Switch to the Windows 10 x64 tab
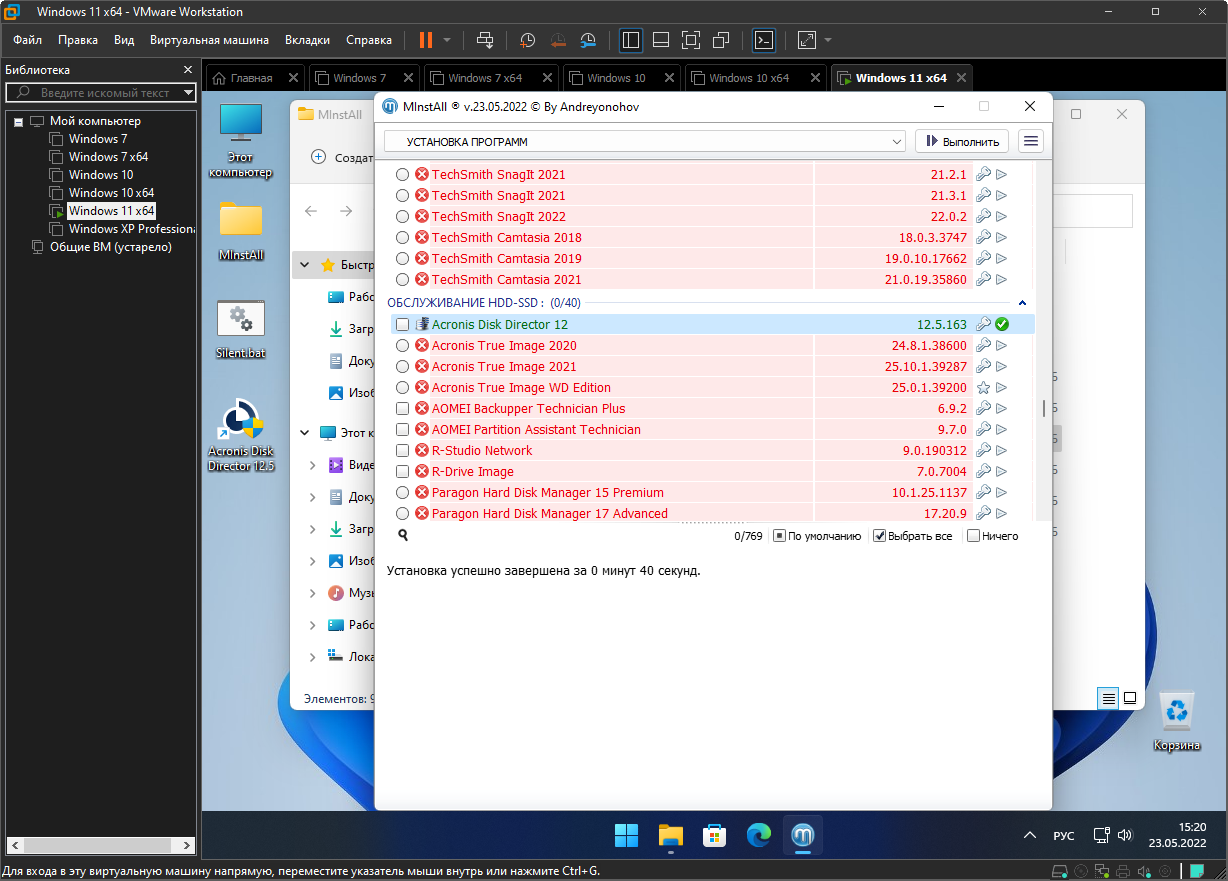 [749, 78]
